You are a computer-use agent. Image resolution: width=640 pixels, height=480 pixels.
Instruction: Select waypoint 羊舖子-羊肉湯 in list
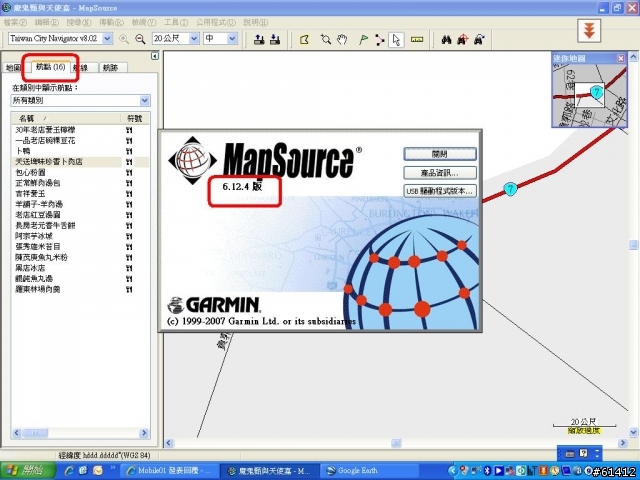tap(39, 204)
